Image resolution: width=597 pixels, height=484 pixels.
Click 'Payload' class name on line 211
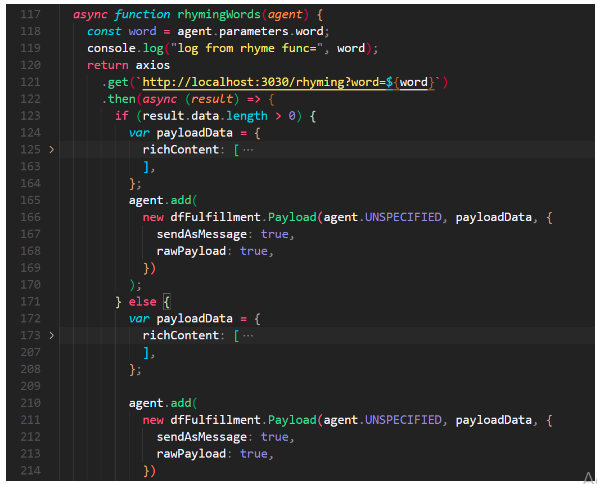click(x=292, y=420)
